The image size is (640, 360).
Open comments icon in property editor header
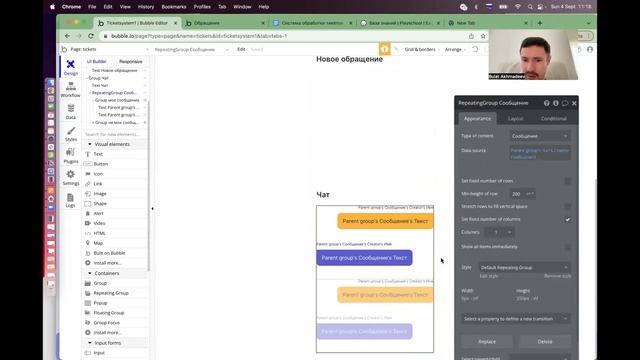565,103
